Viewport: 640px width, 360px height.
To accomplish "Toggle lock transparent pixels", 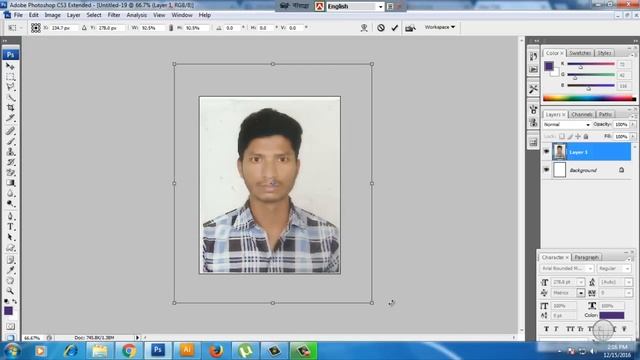I will pyautogui.click(x=562, y=136).
